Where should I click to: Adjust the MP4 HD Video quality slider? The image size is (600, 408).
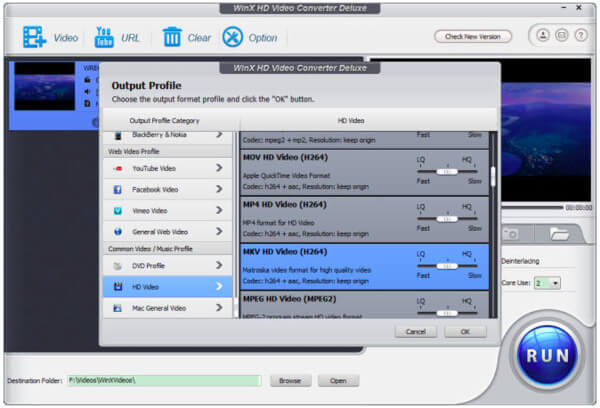click(447, 219)
